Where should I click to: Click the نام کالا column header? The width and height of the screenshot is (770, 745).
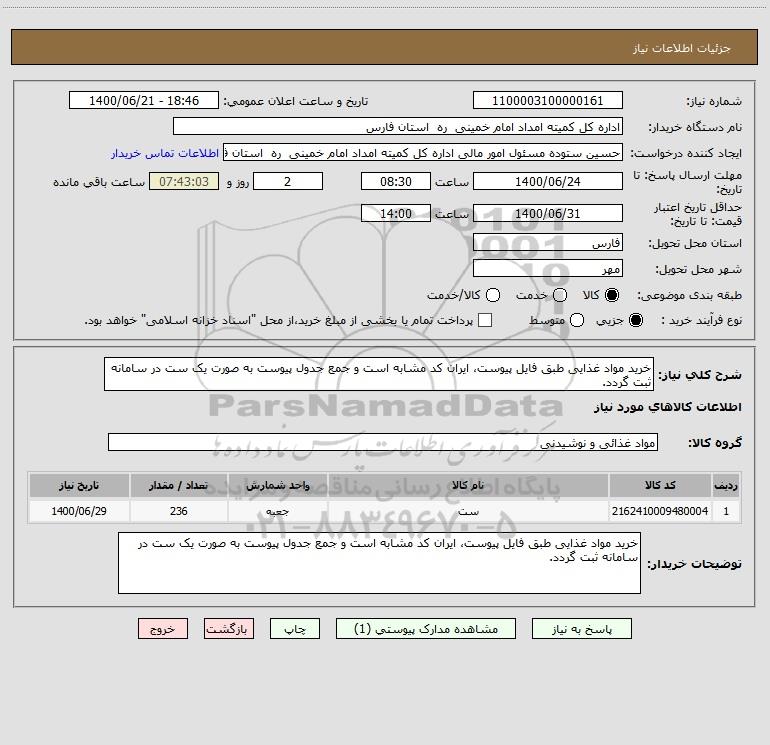[x=468, y=485]
